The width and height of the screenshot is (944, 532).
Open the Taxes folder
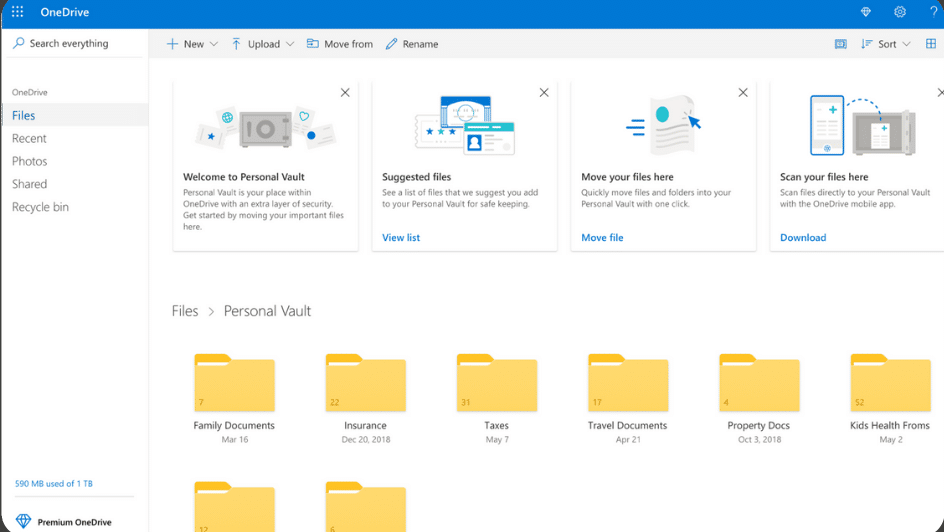[x=497, y=383]
